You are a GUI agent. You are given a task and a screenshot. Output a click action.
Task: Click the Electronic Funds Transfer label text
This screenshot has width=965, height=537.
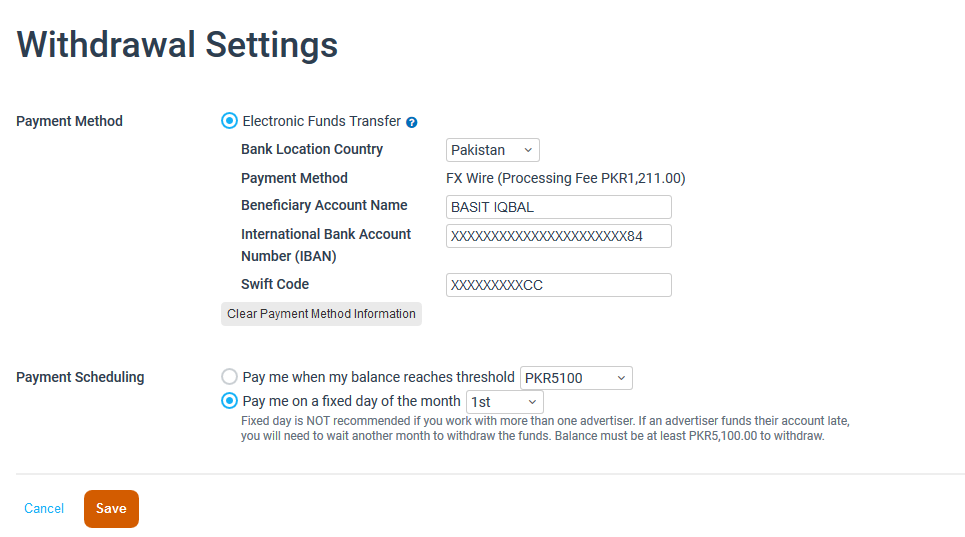[321, 121]
